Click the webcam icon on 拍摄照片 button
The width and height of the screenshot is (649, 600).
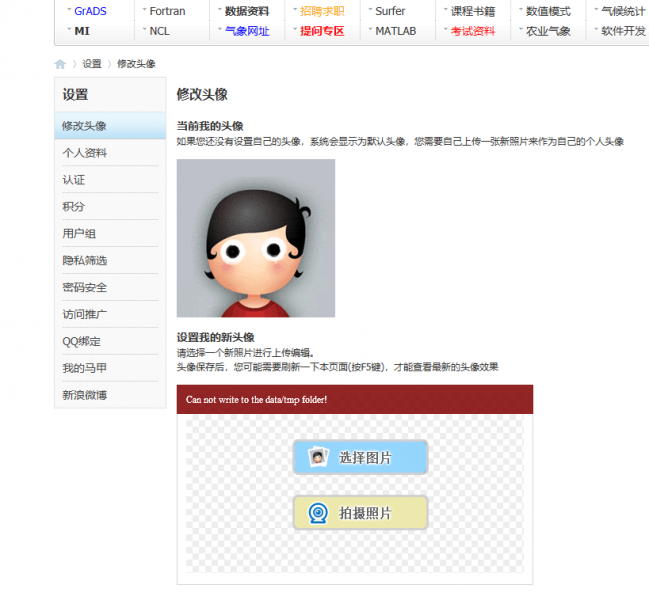click(x=318, y=513)
